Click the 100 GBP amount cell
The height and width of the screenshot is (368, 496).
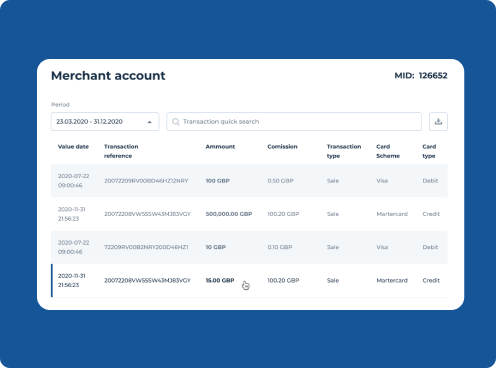point(217,181)
